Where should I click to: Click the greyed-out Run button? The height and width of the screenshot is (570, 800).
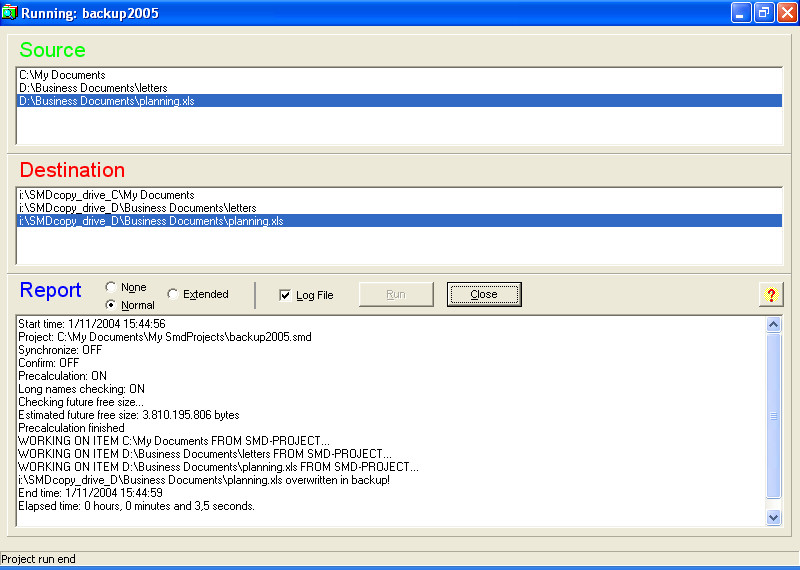click(x=396, y=294)
